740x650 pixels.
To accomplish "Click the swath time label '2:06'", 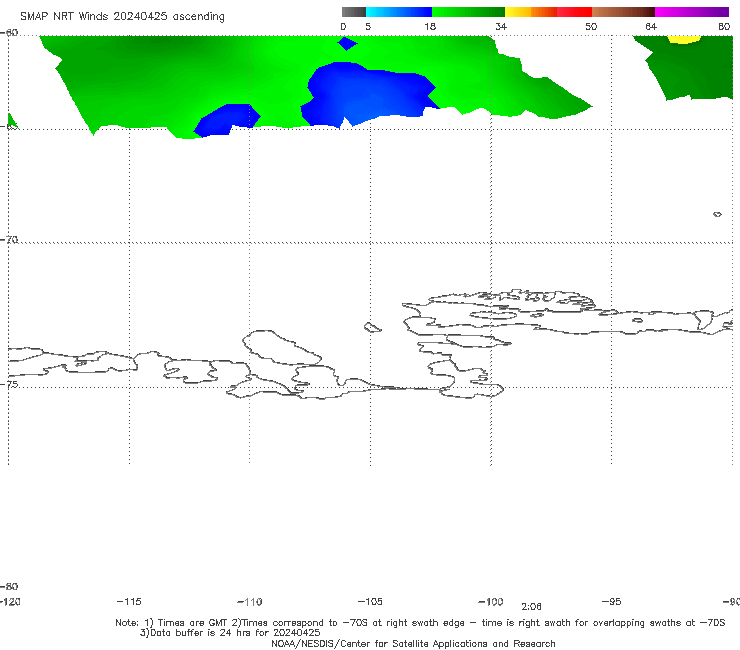I will [531, 607].
